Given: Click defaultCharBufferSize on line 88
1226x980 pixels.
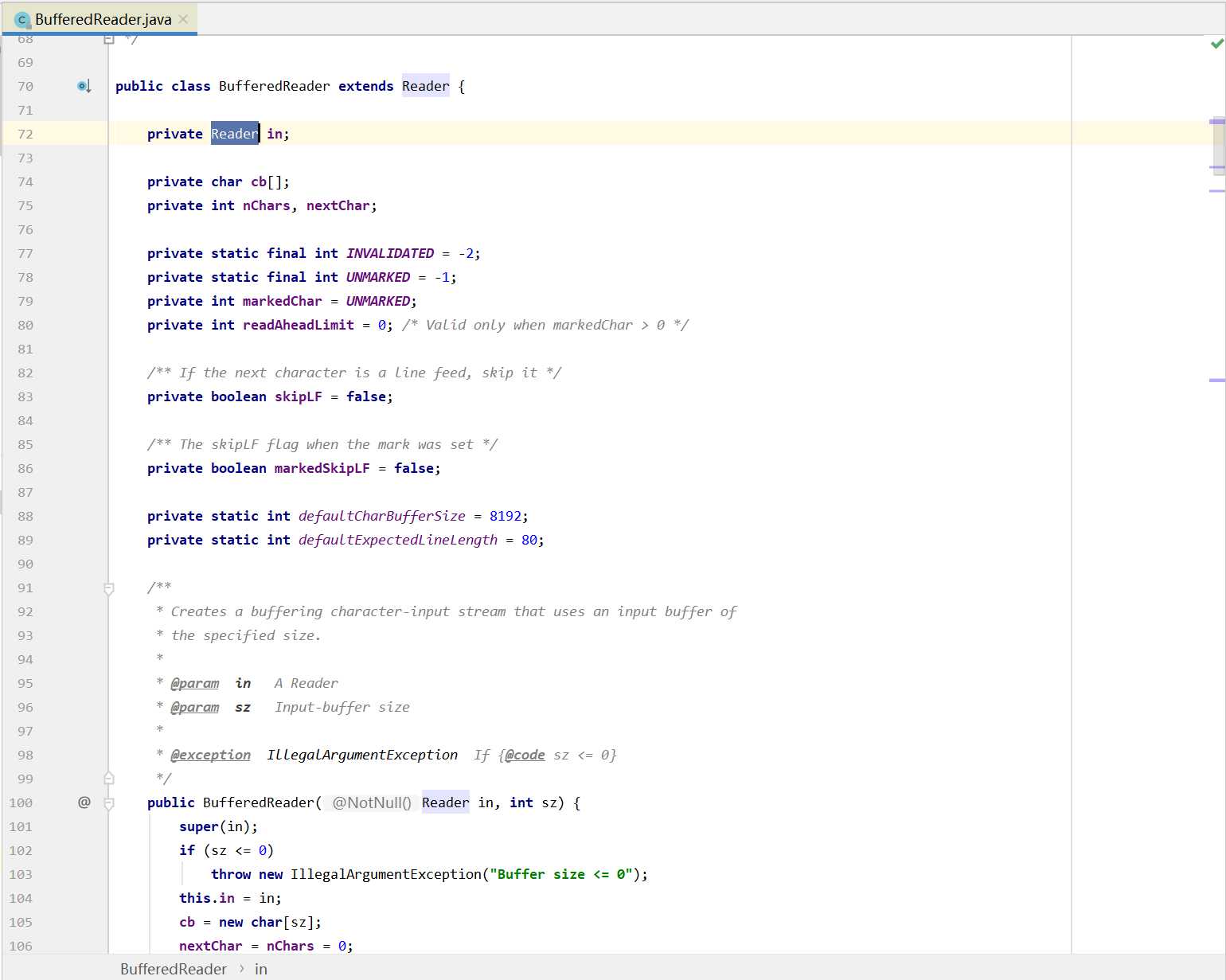Looking at the screenshot, I should (382, 516).
